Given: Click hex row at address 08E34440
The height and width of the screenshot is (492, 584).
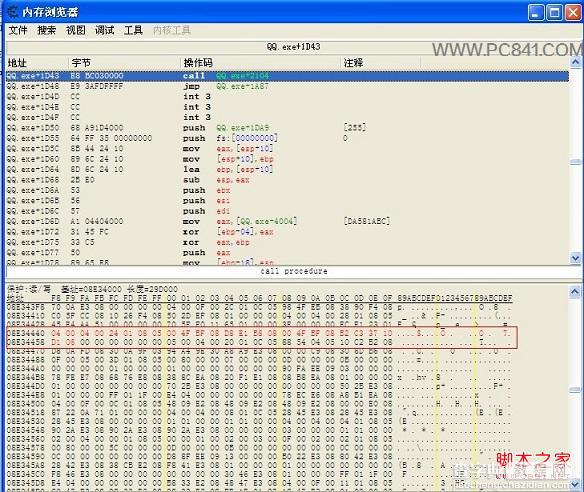Looking at the screenshot, I should (261, 333).
